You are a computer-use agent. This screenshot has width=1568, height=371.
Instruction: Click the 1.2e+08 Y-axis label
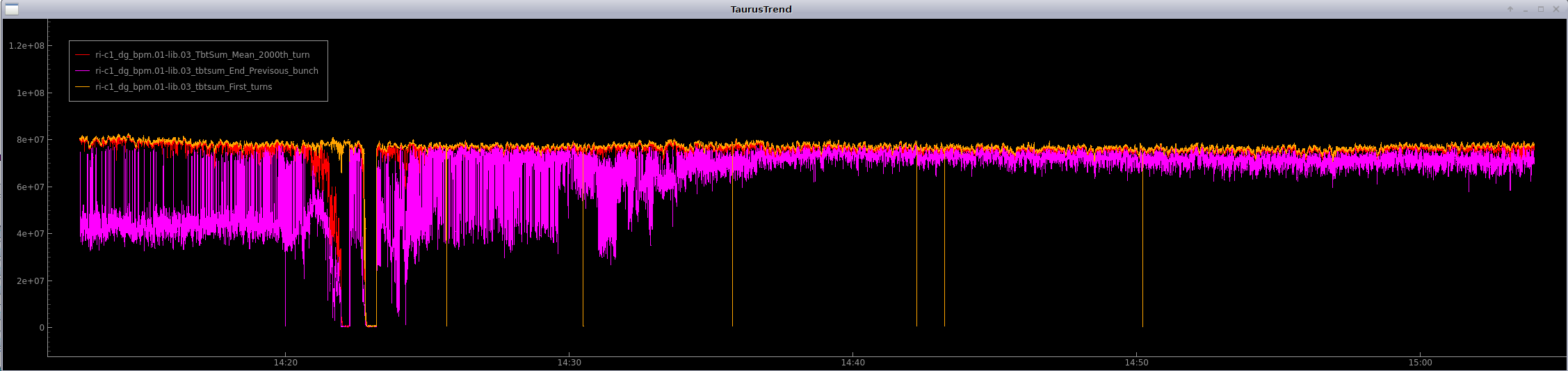(x=26, y=46)
